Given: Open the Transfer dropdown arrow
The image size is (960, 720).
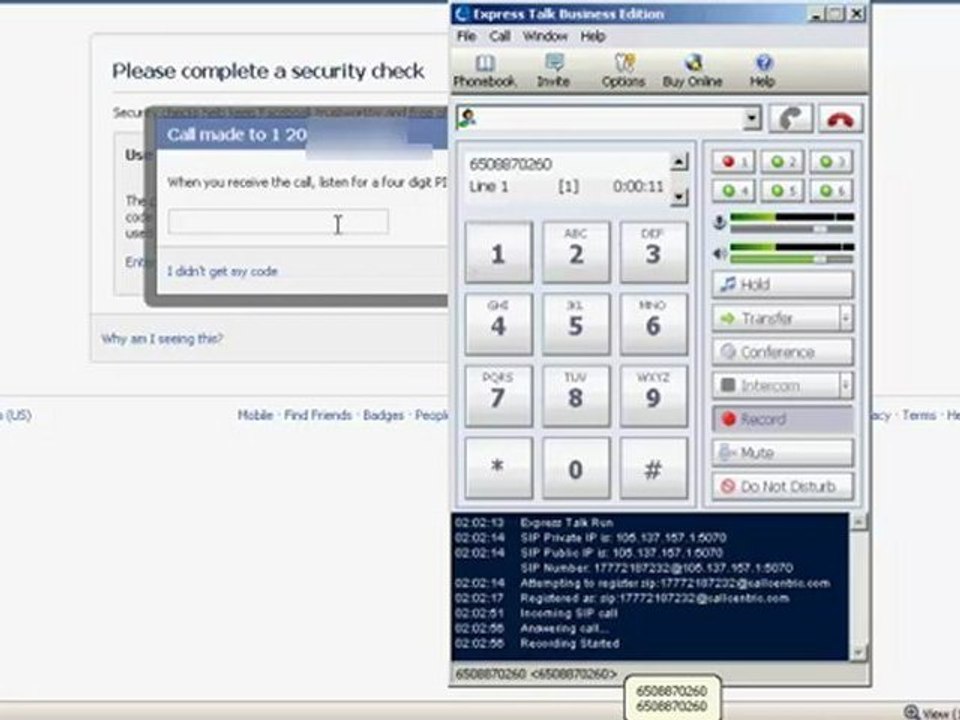Looking at the screenshot, I should tap(846, 318).
